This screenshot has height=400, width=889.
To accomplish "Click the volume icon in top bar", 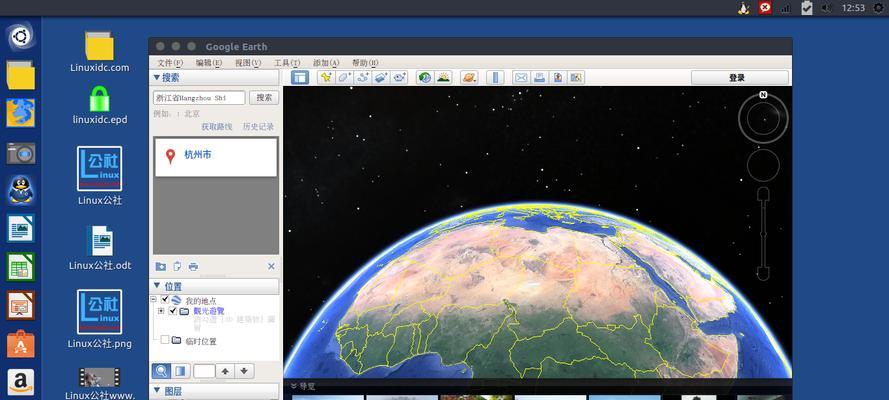I will [826, 8].
